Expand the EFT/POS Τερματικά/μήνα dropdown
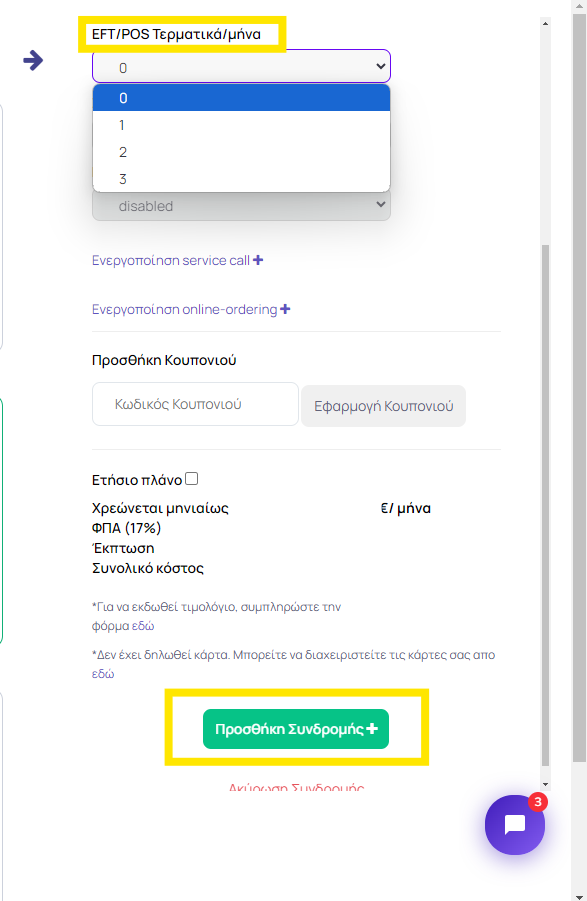Image resolution: width=587 pixels, height=901 pixels. 241,67
